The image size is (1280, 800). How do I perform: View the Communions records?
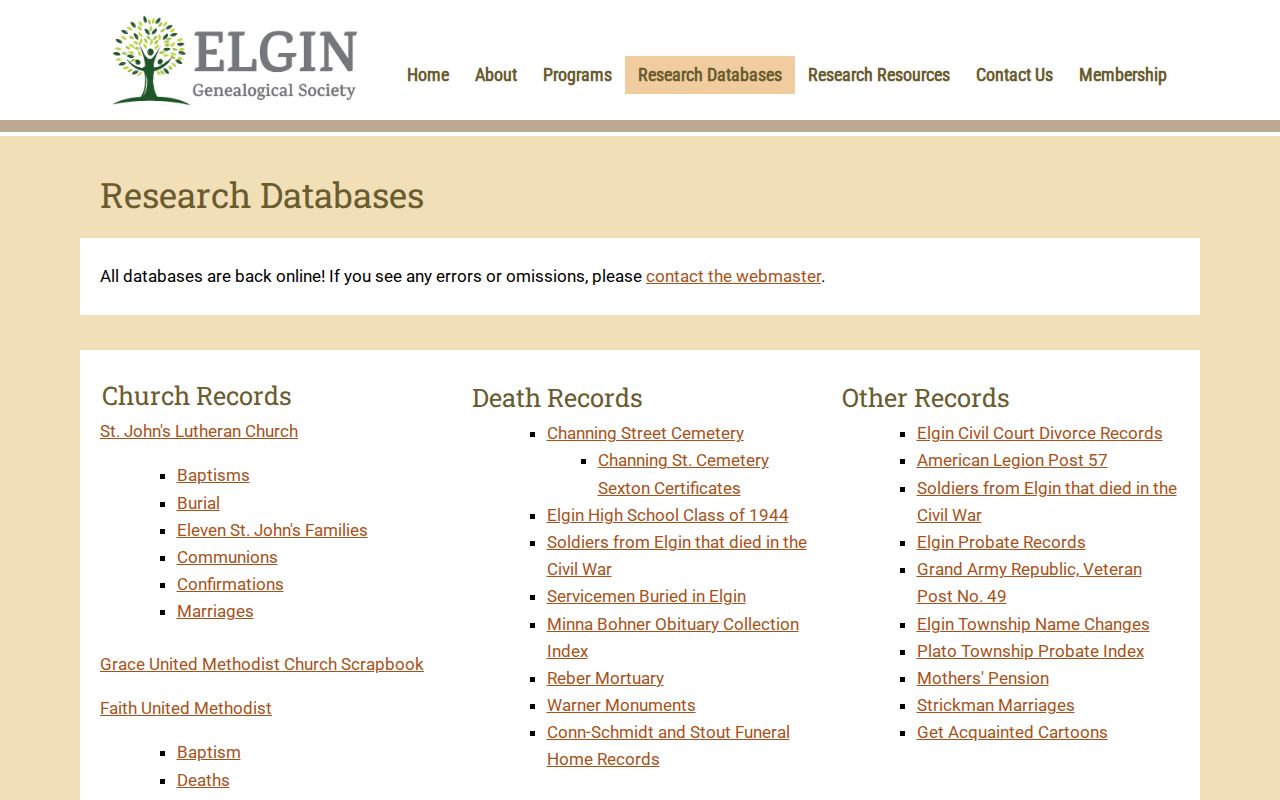click(x=227, y=557)
